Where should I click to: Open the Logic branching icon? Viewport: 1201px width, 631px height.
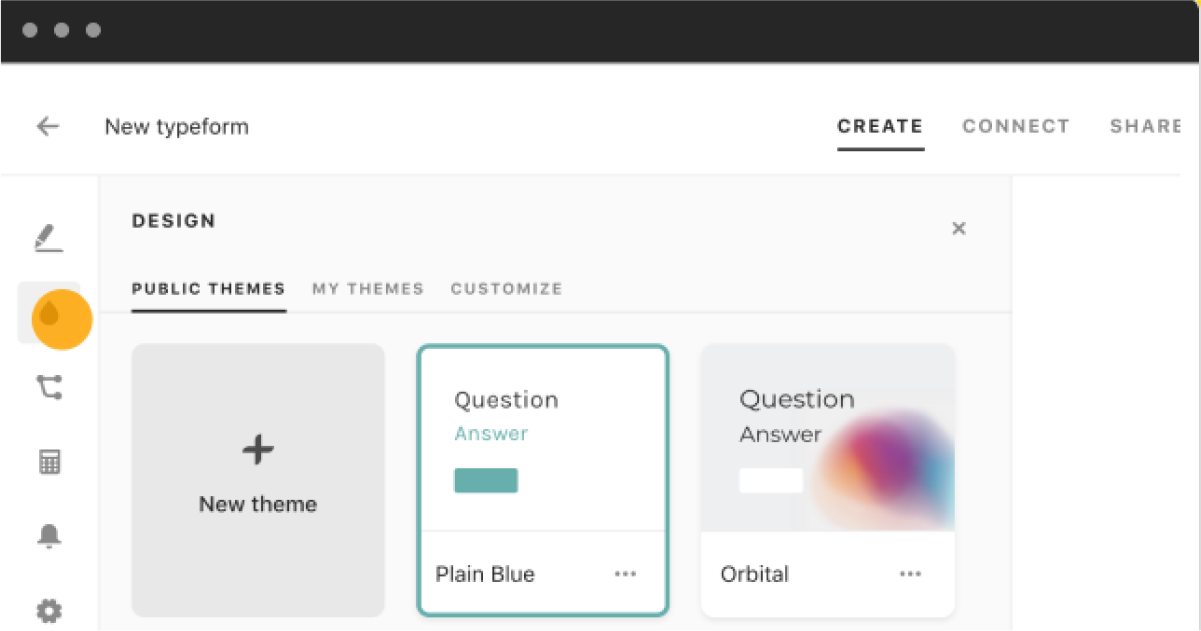click(49, 387)
